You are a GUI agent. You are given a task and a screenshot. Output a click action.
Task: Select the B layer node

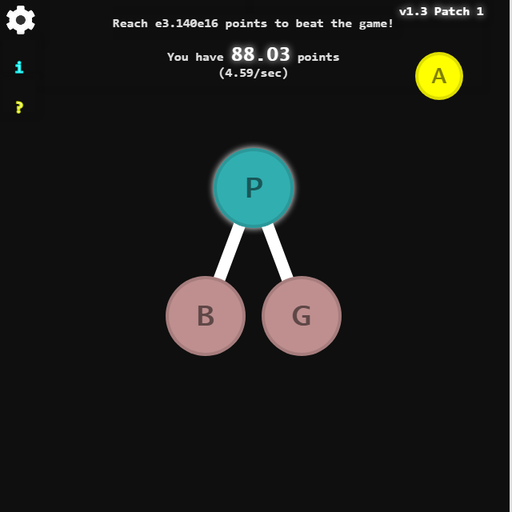click(x=206, y=316)
